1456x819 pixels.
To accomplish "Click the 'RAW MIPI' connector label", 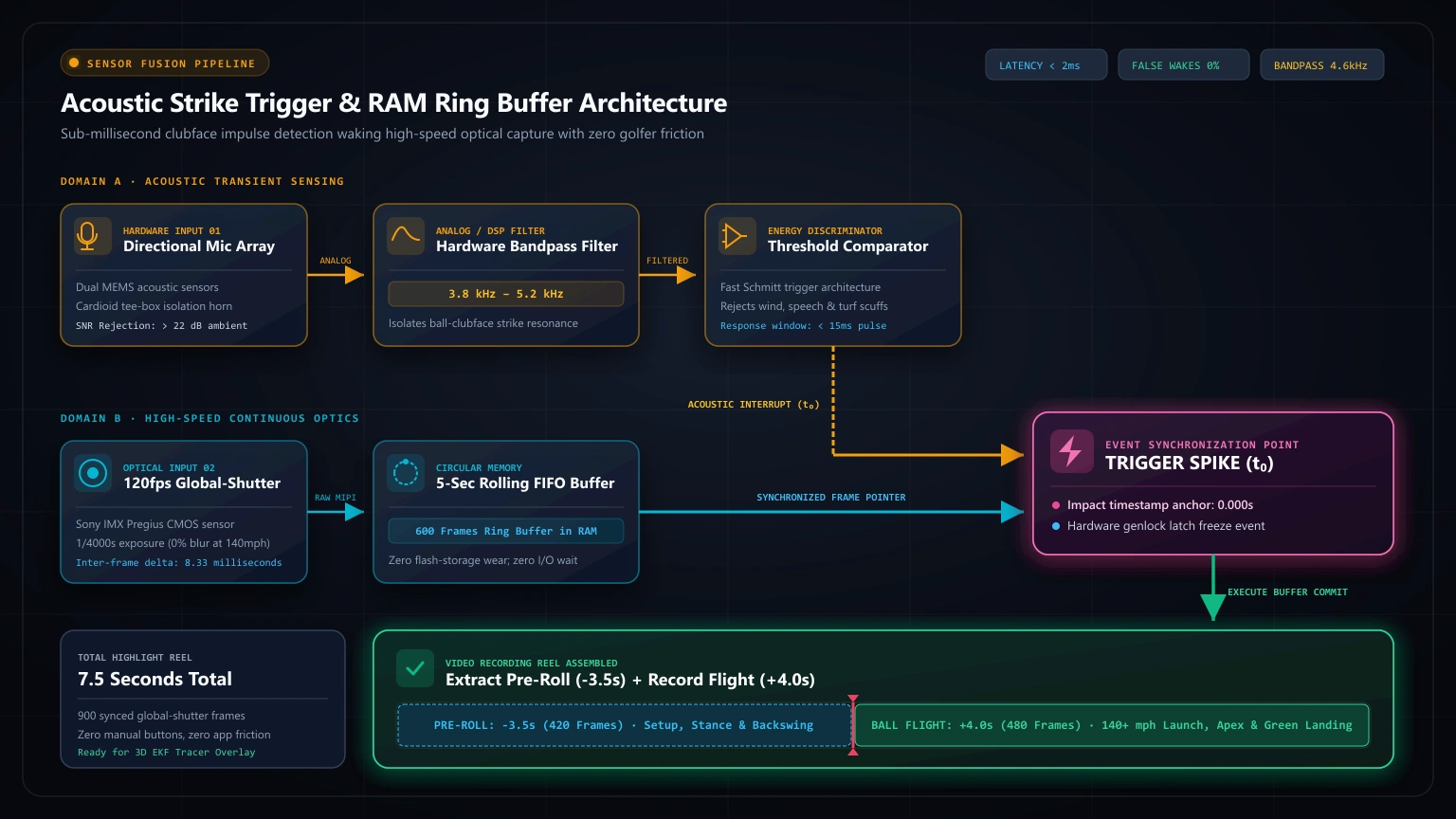I will 336,498.
